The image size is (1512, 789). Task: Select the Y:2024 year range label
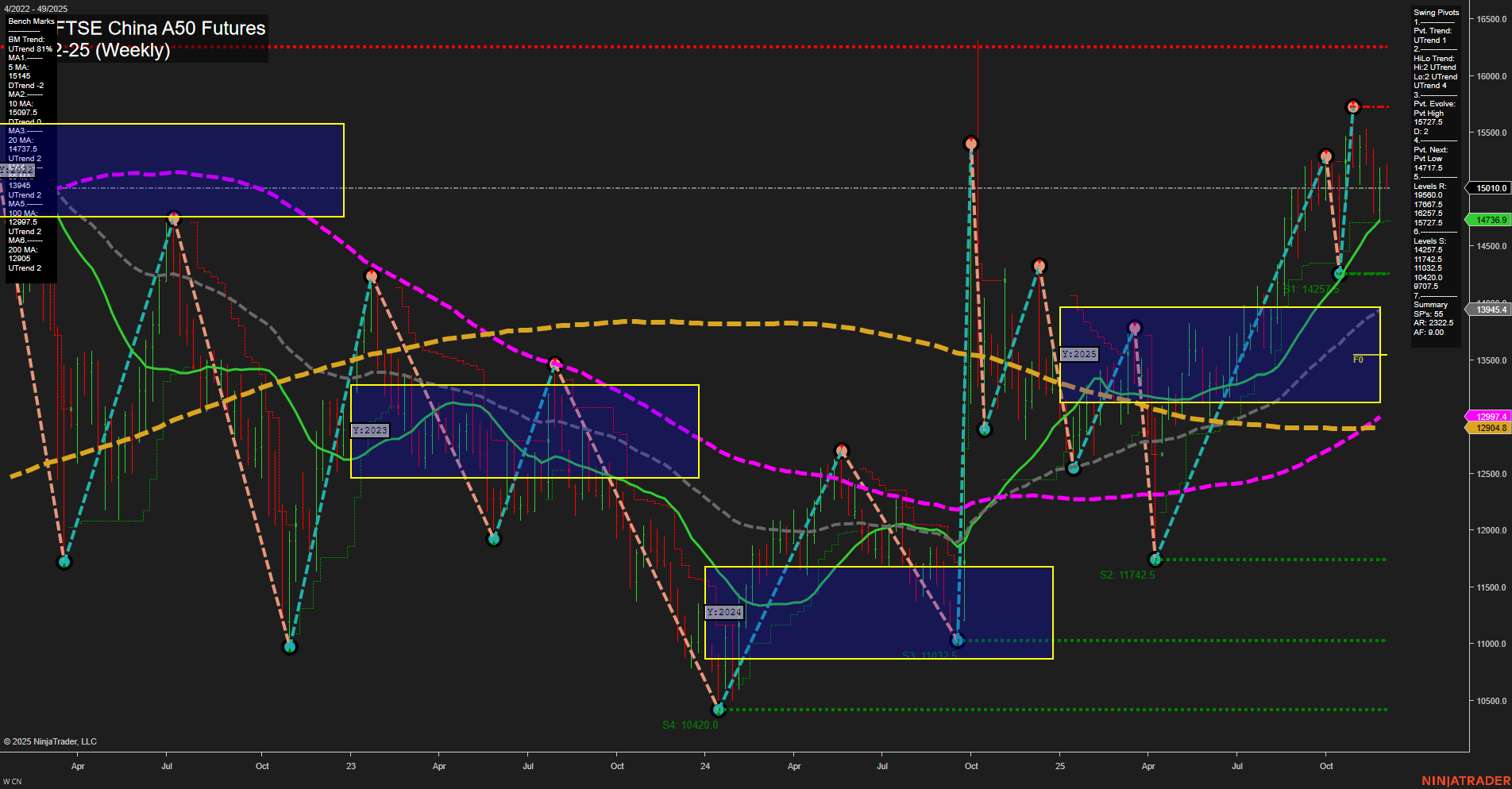pyautogui.click(x=725, y=612)
